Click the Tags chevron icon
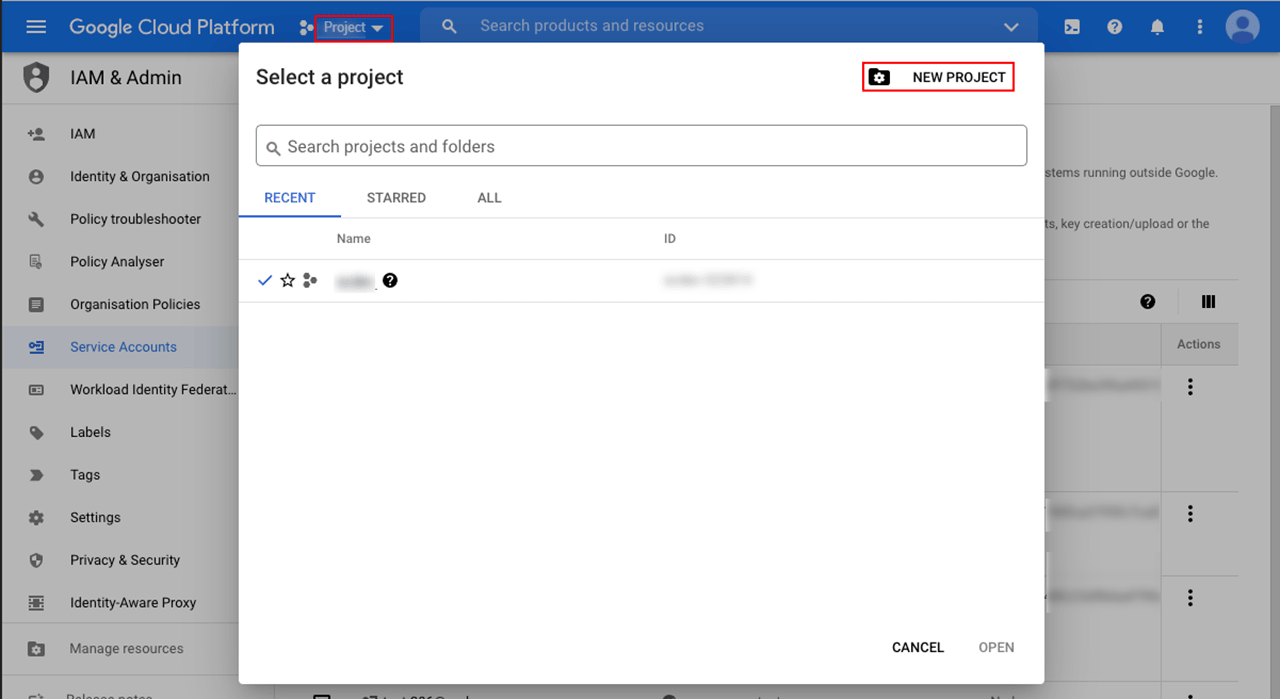The image size is (1280, 699). click(x=36, y=475)
